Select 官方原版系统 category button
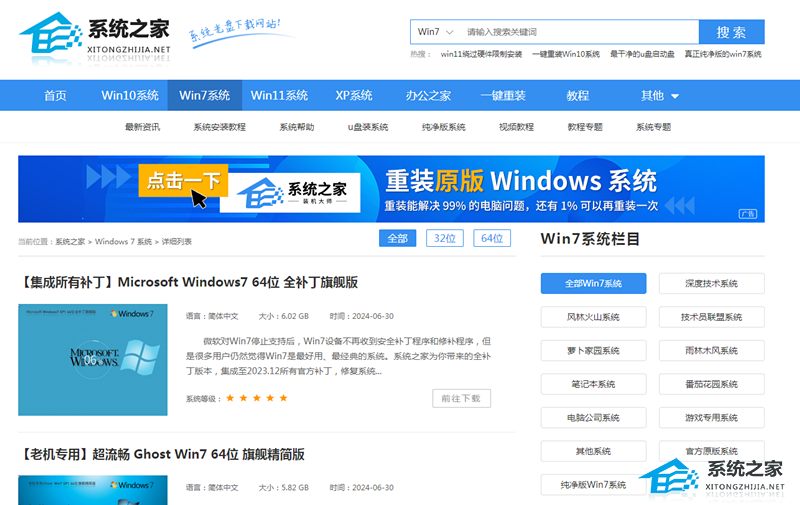 point(711,451)
